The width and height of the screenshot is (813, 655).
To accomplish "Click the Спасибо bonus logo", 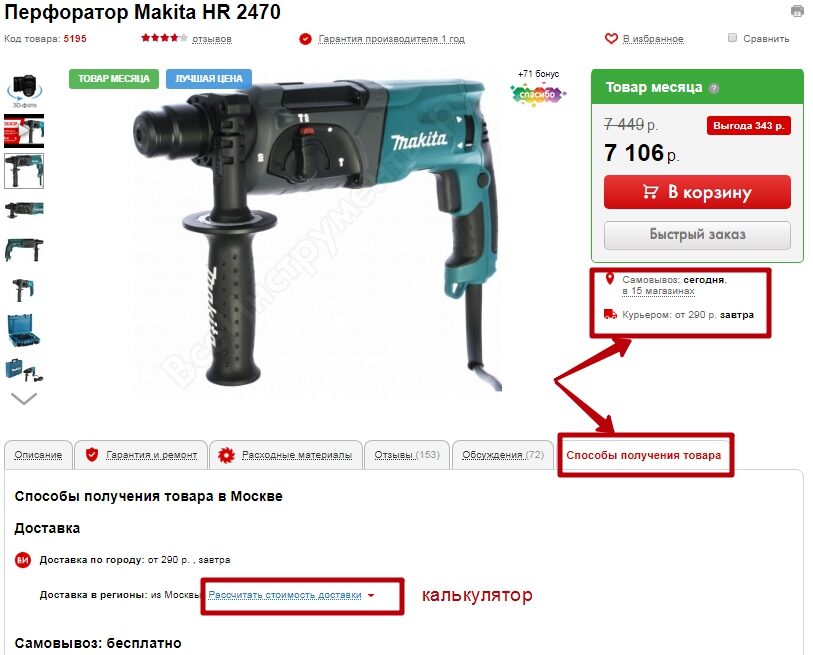I will 538,94.
